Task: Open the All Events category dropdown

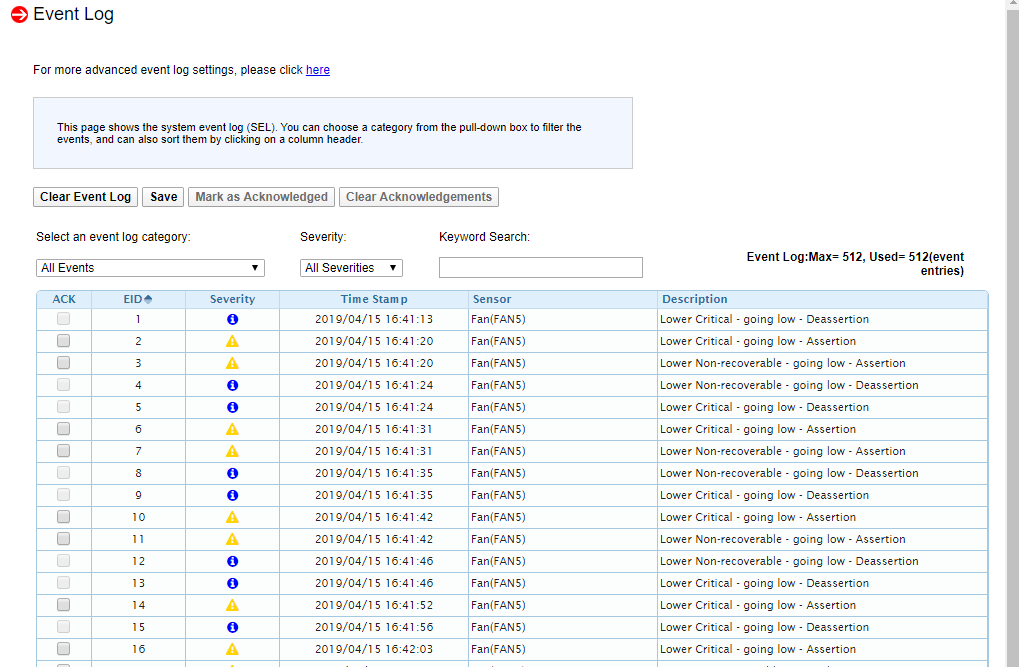Action: (150, 268)
